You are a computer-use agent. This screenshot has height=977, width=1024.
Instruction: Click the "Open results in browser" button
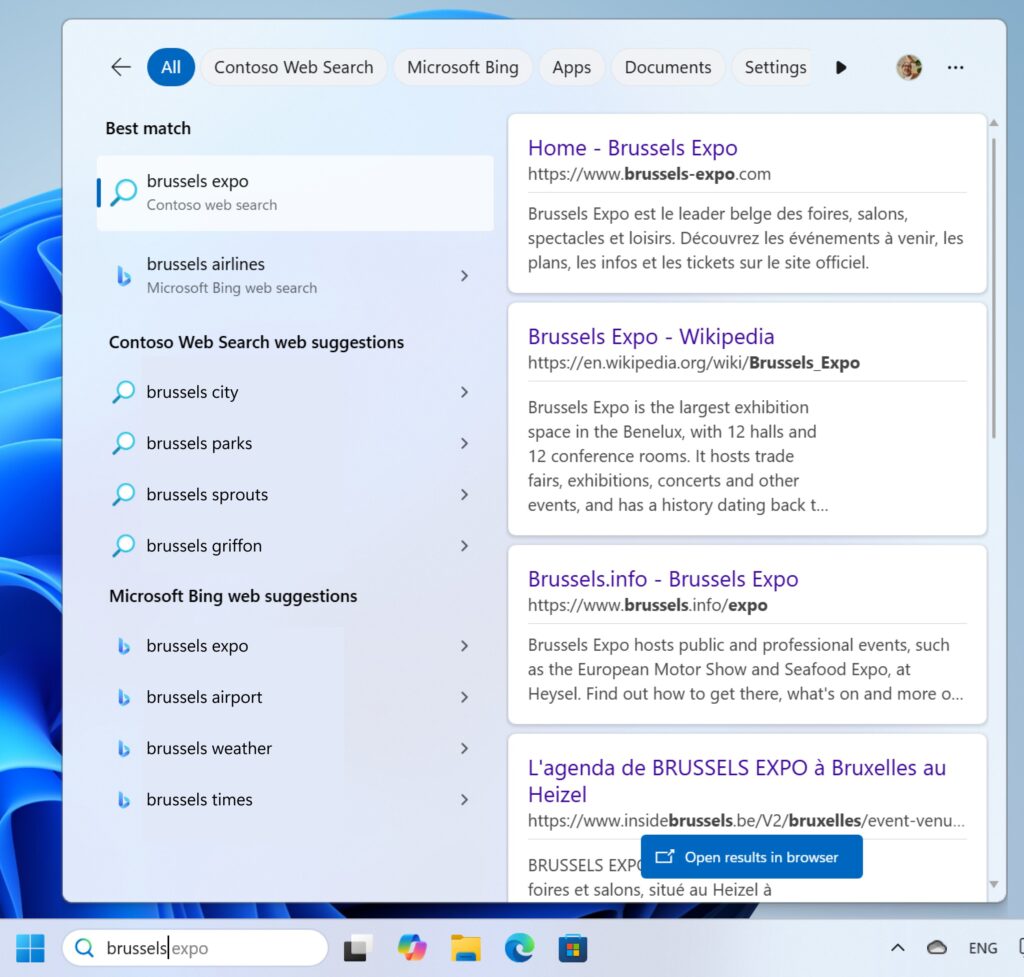(752, 856)
